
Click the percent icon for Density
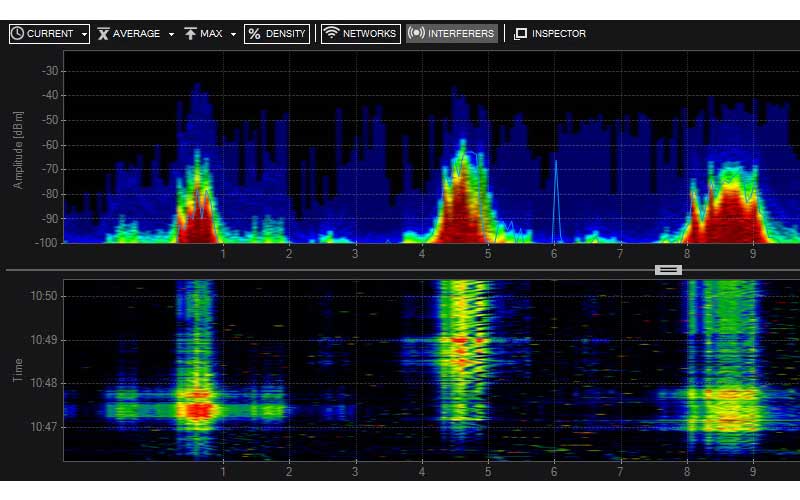(254, 34)
